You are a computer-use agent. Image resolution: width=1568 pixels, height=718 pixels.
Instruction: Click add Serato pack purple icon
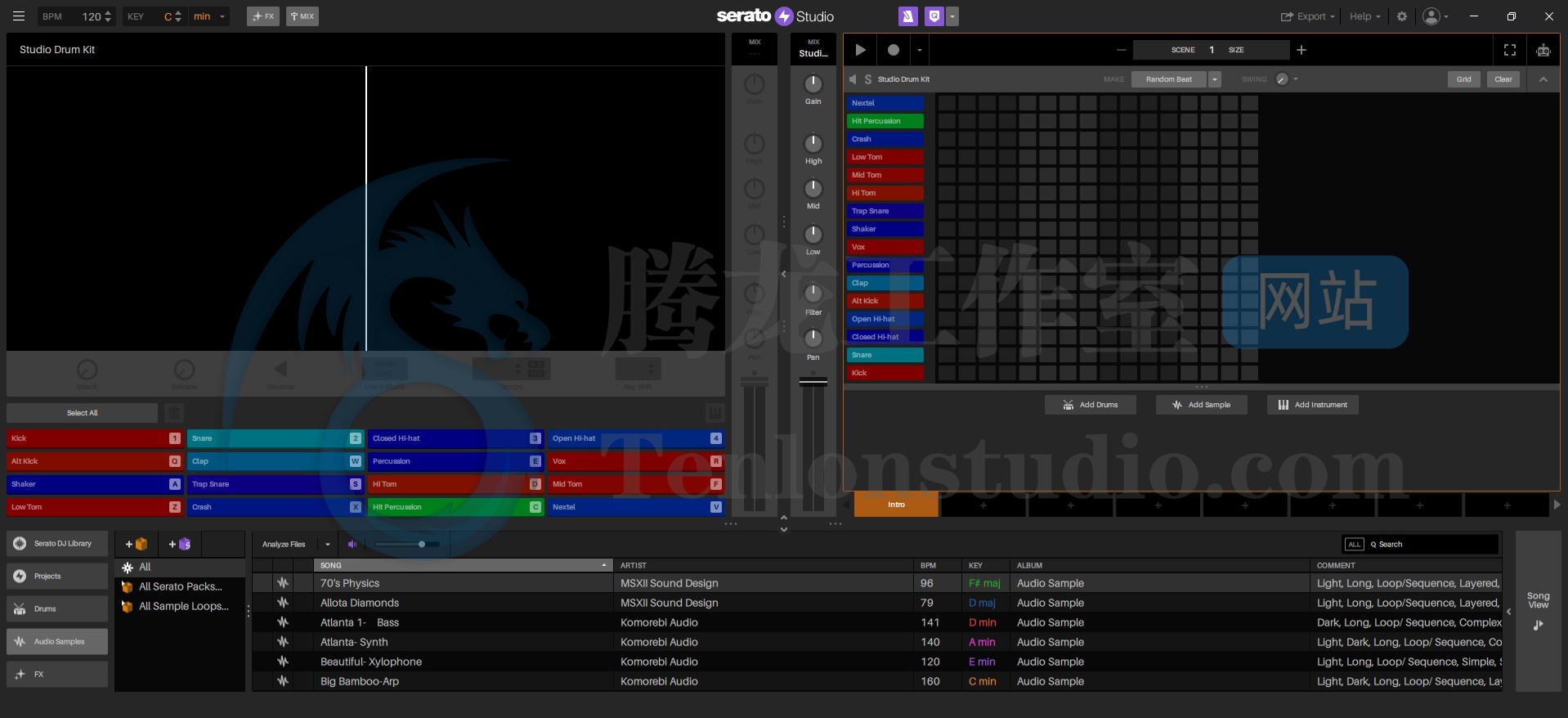click(179, 544)
